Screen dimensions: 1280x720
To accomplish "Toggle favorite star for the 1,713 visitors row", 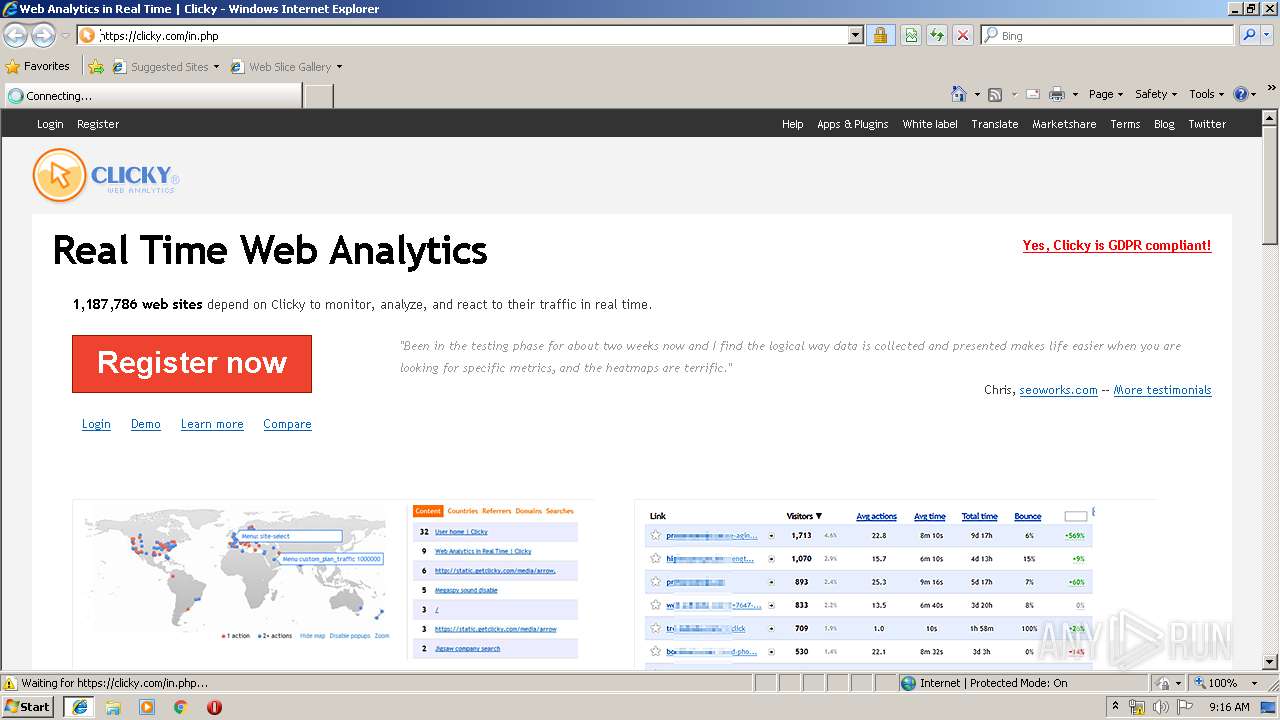I will coord(656,536).
